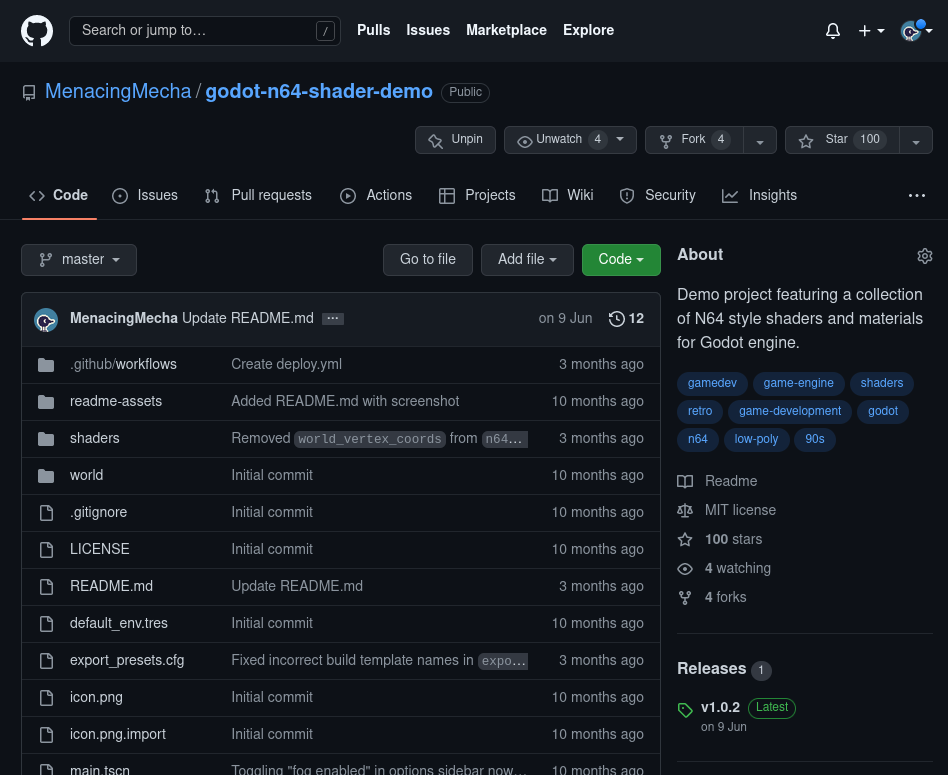Viewport: 948px width, 775px height.
Task: Open .github/workflows folder
Action: click(123, 365)
